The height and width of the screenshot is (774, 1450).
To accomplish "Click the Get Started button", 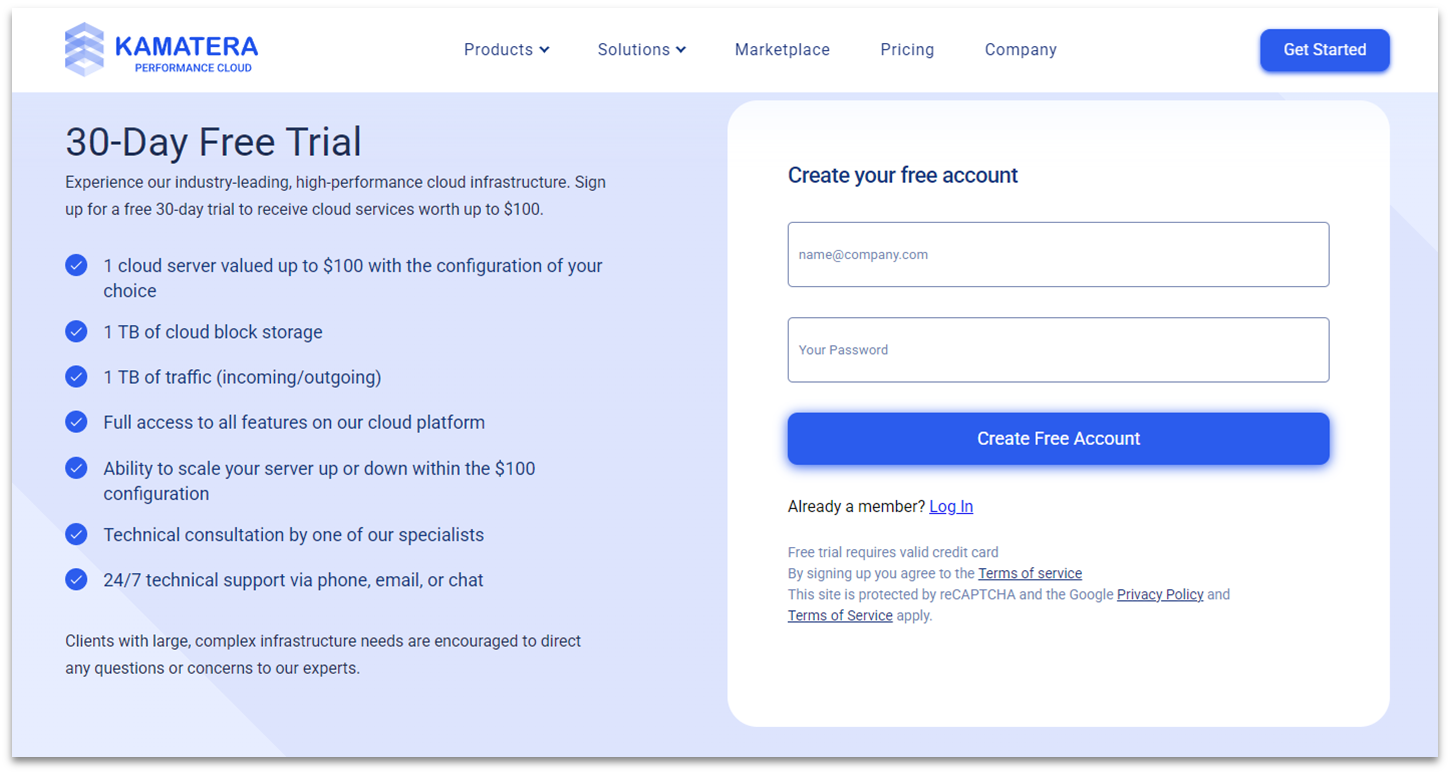I will 1324,49.
